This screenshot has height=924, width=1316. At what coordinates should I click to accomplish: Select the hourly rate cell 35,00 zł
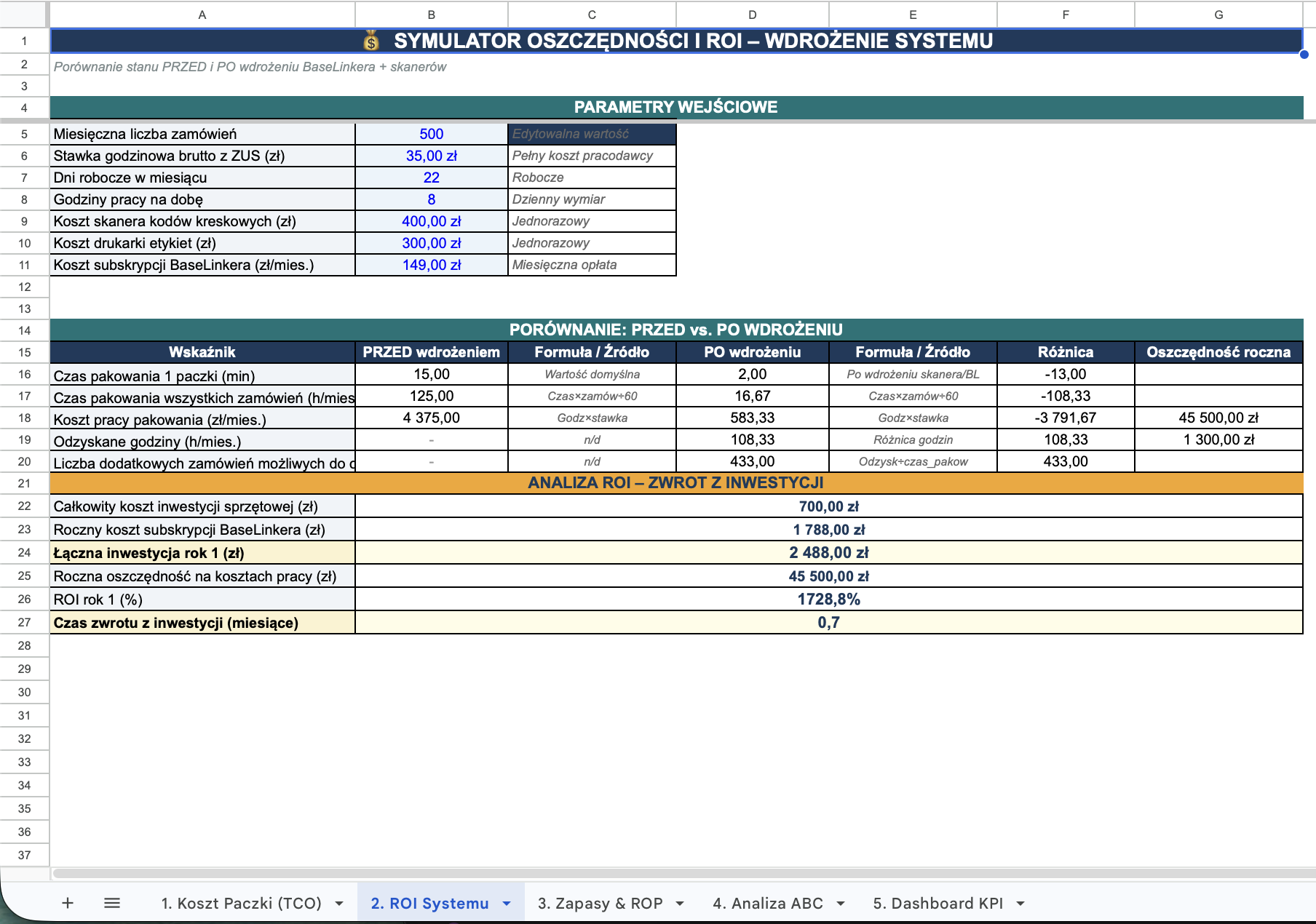point(431,156)
